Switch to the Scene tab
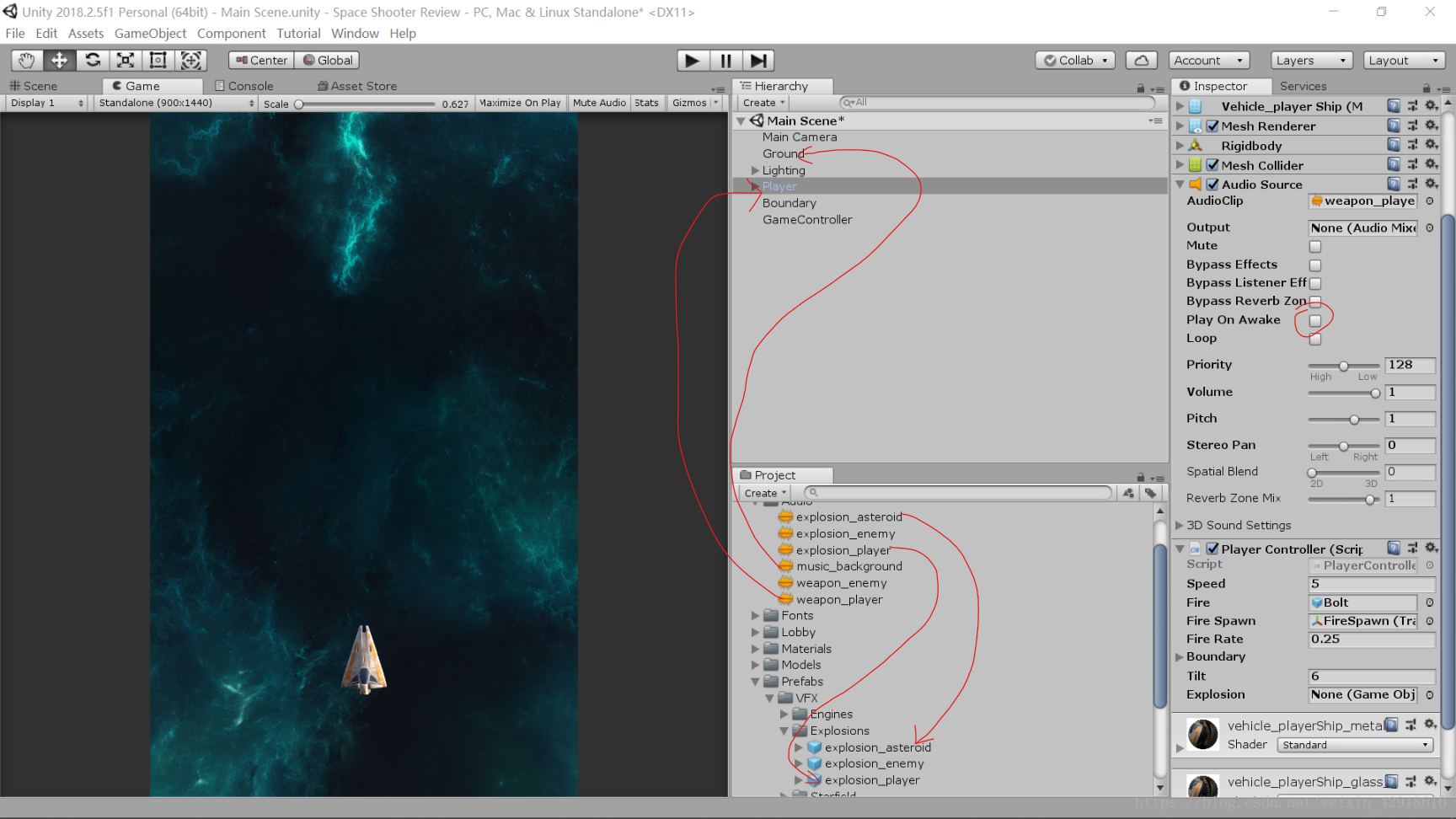This screenshot has height=819, width=1456. tap(34, 86)
